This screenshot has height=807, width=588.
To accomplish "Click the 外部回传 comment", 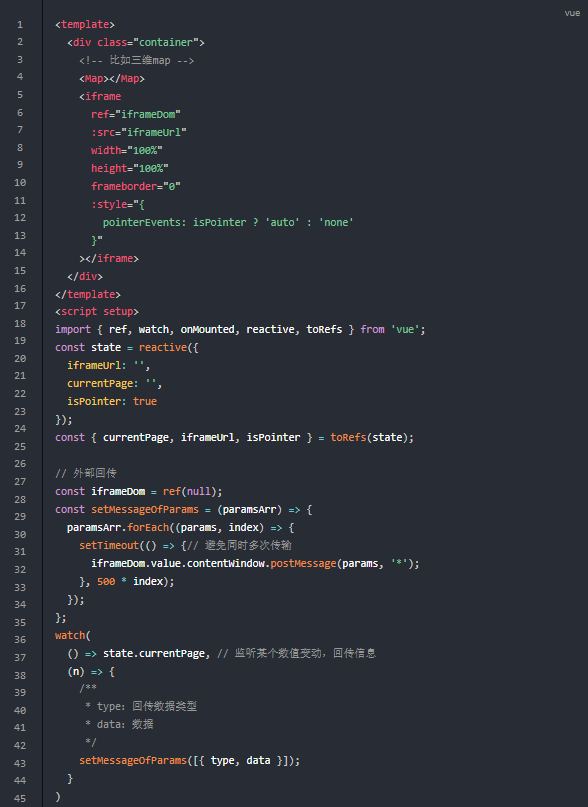I will (x=86, y=473).
